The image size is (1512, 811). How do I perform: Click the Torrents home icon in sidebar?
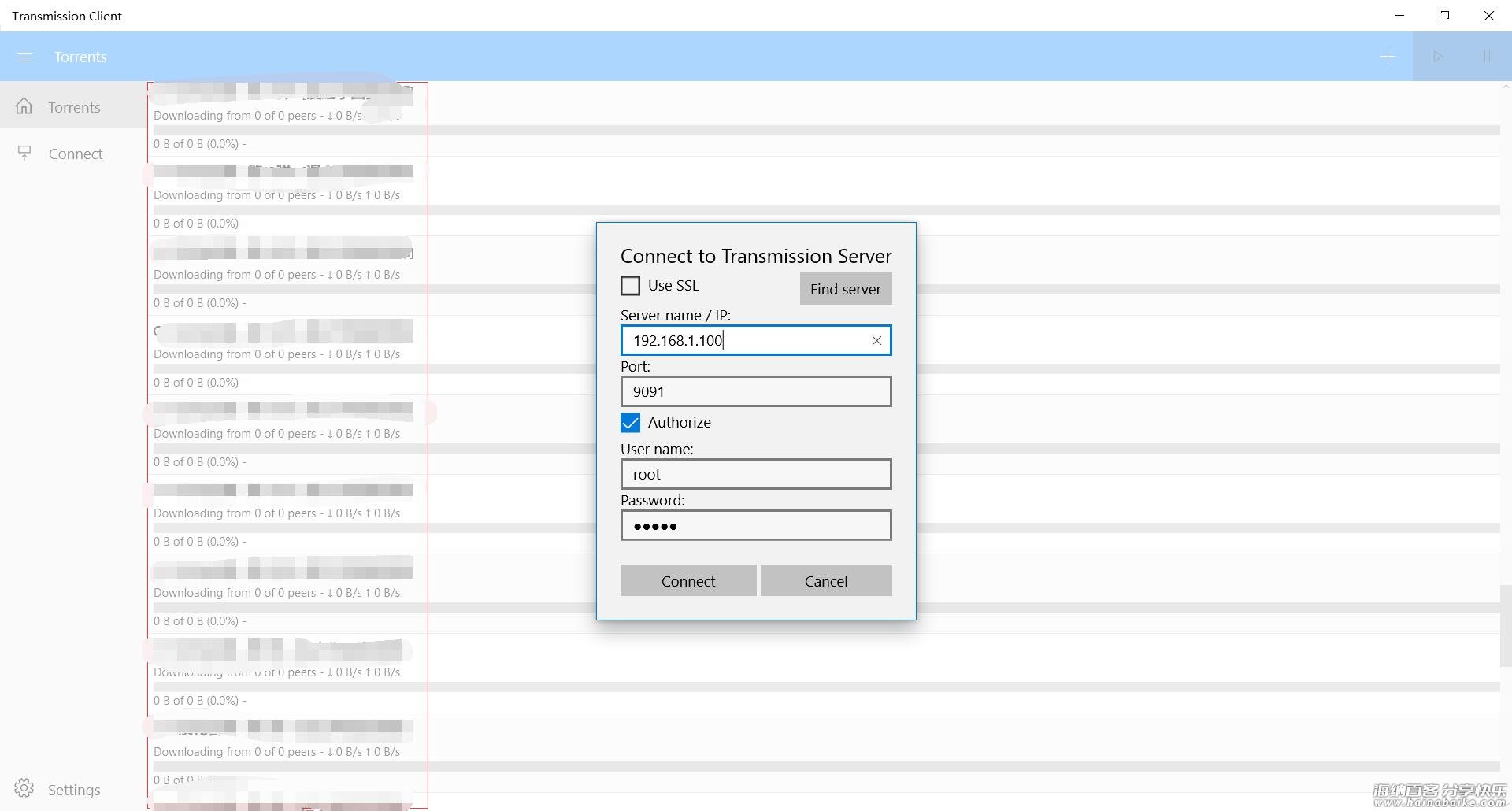[x=24, y=106]
